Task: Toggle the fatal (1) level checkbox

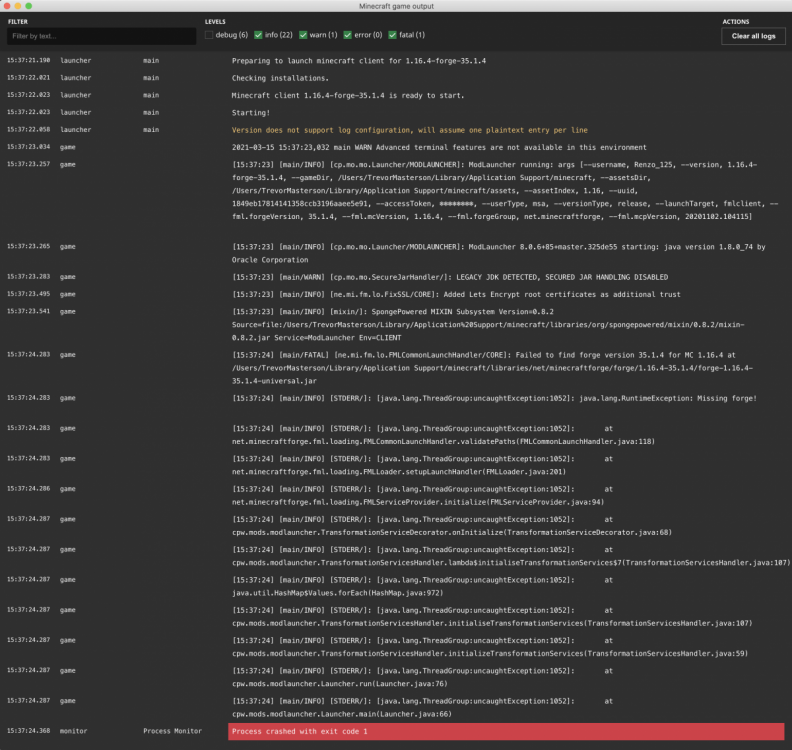Action: [392, 35]
